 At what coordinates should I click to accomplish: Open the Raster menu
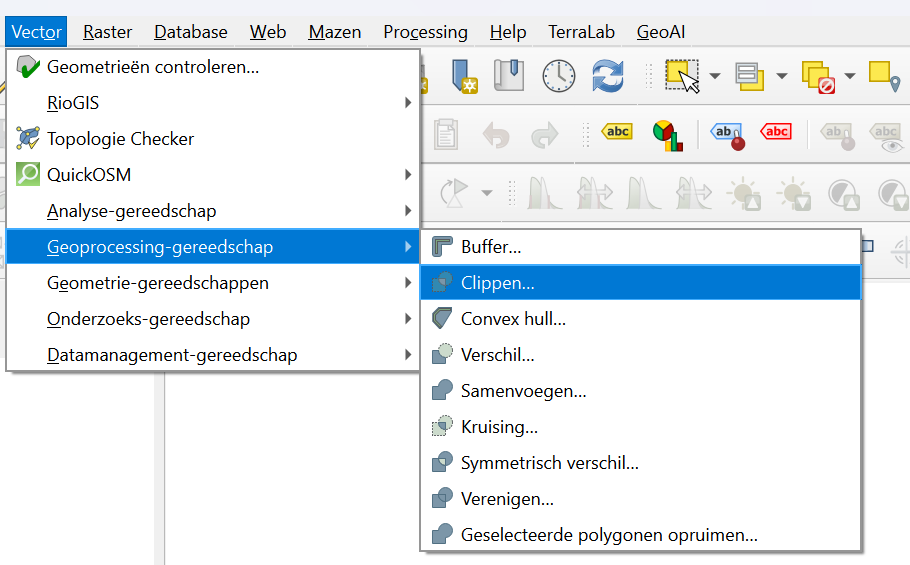[x=107, y=32]
